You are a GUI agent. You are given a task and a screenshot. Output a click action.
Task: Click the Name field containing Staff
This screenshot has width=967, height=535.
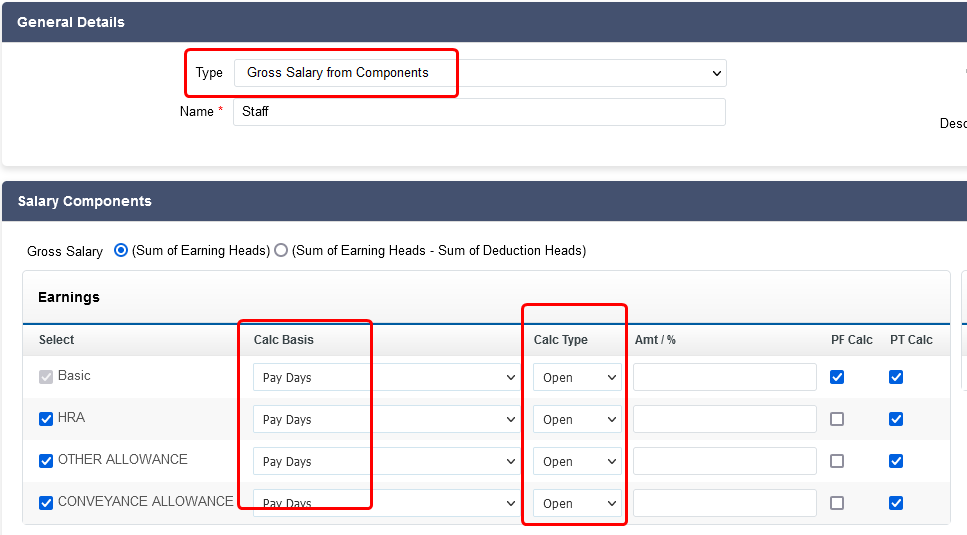pos(479,112)
